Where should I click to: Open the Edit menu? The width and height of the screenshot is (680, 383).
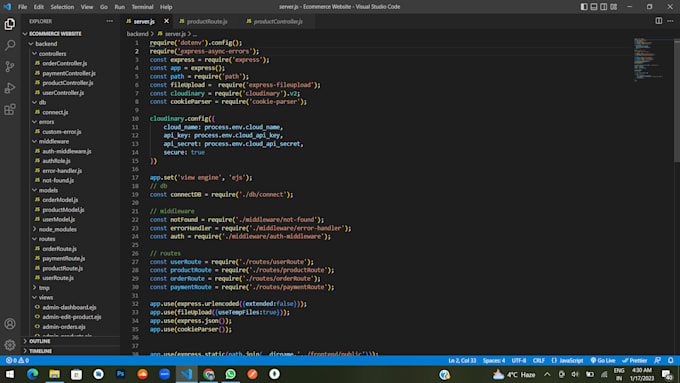point(39,7)
